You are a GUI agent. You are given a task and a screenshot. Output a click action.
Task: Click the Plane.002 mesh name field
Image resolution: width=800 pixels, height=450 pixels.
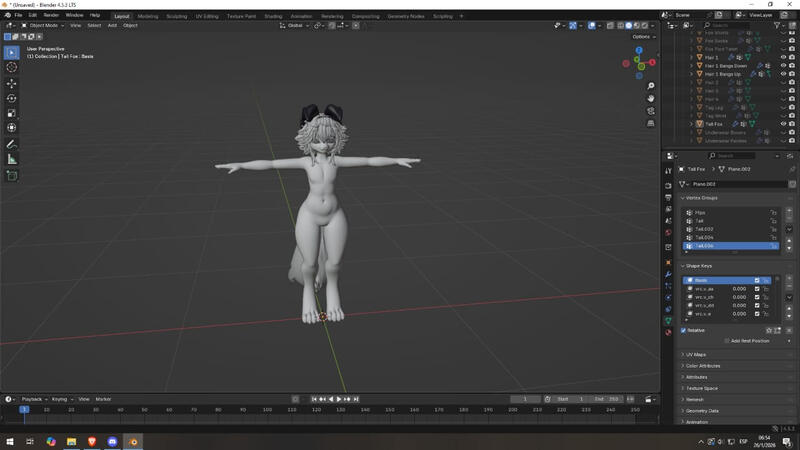tap(737, 184)
